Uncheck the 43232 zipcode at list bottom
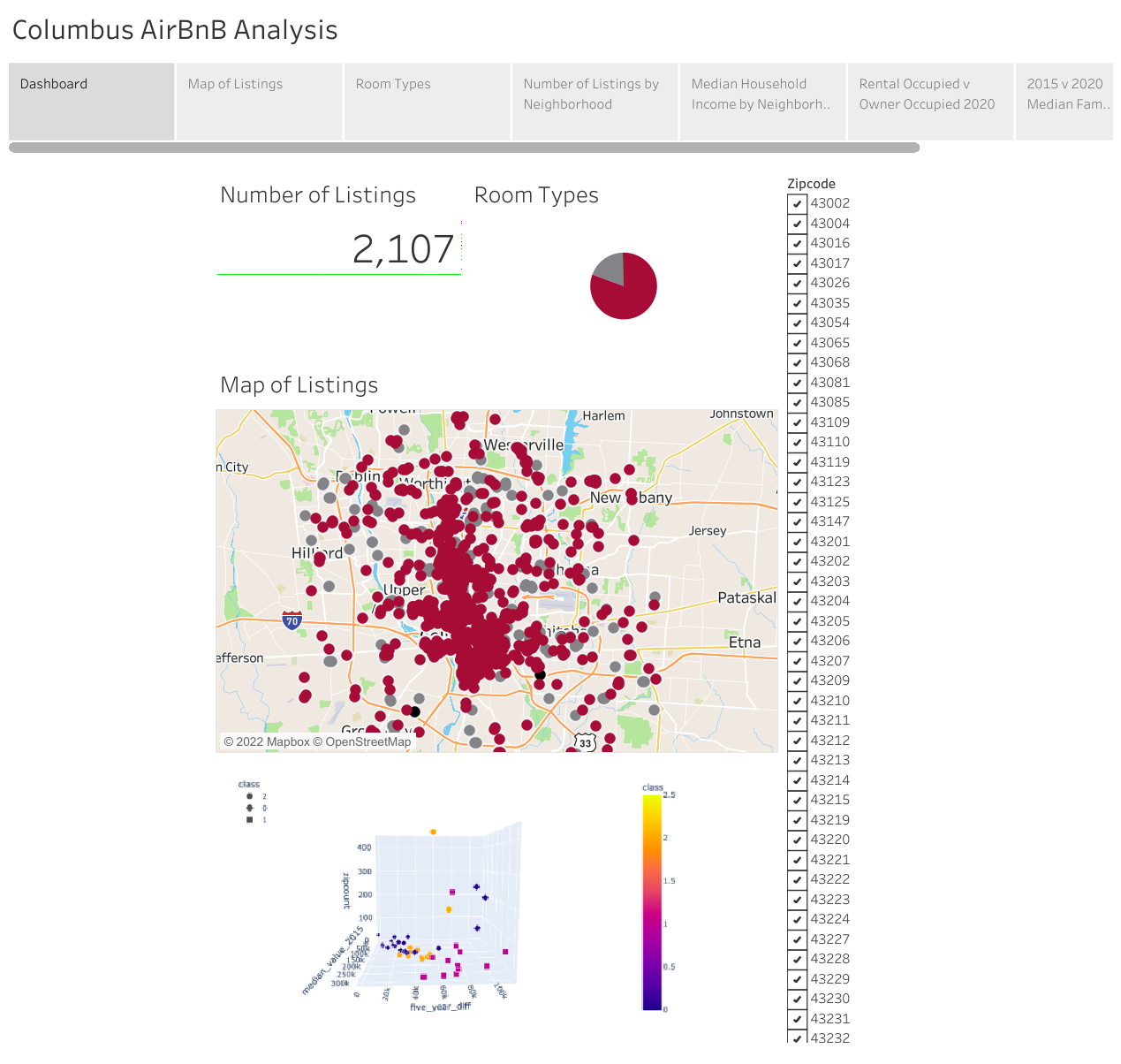 point(798,1038)
